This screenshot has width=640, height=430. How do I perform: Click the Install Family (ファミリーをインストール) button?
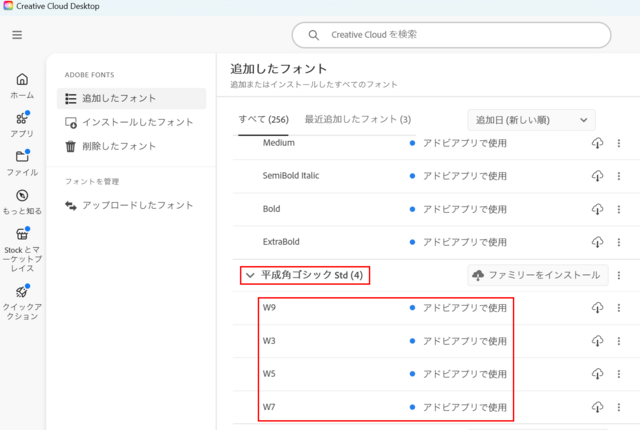tap(538, 275)
